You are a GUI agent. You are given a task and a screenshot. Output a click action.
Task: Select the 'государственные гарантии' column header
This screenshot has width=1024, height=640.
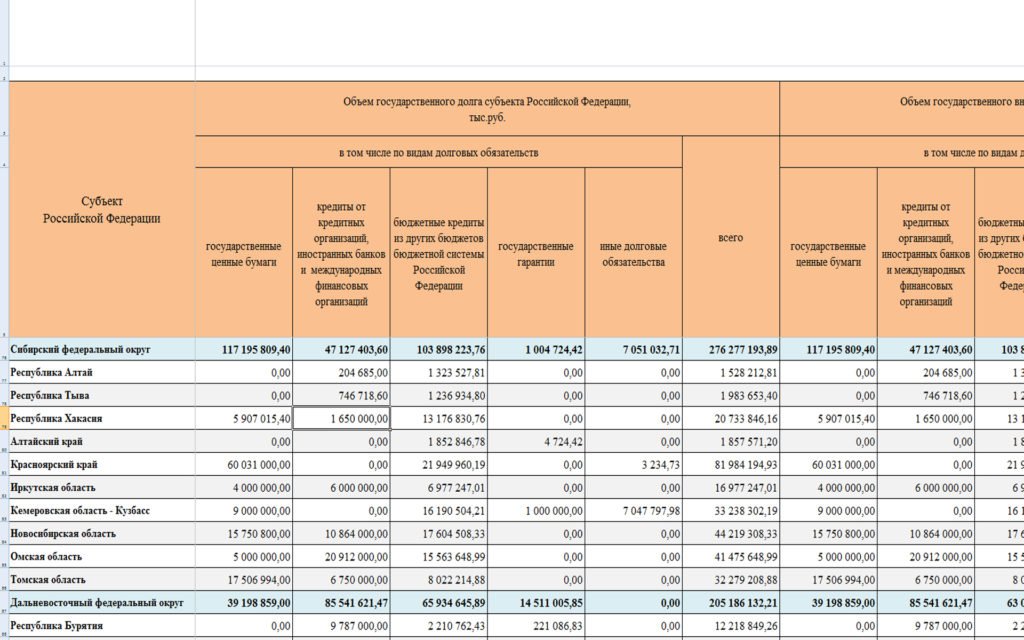(x=536, y=254)
